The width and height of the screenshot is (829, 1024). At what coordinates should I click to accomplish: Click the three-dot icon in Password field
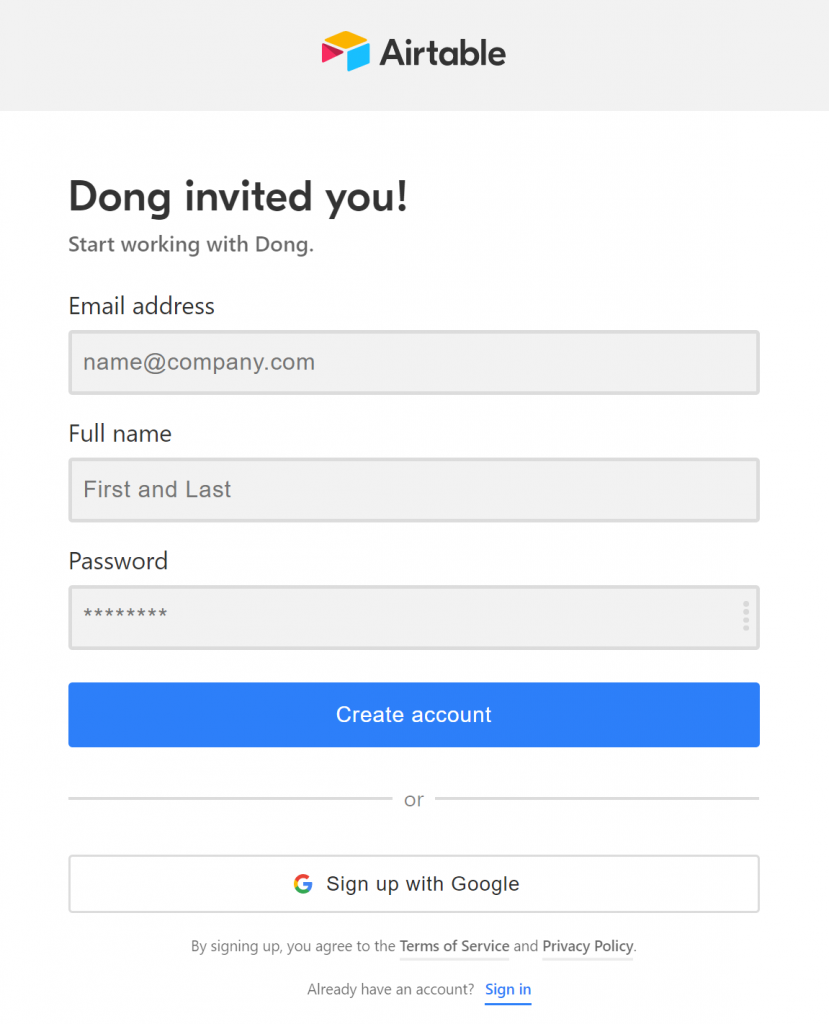[x=746, y=616]
